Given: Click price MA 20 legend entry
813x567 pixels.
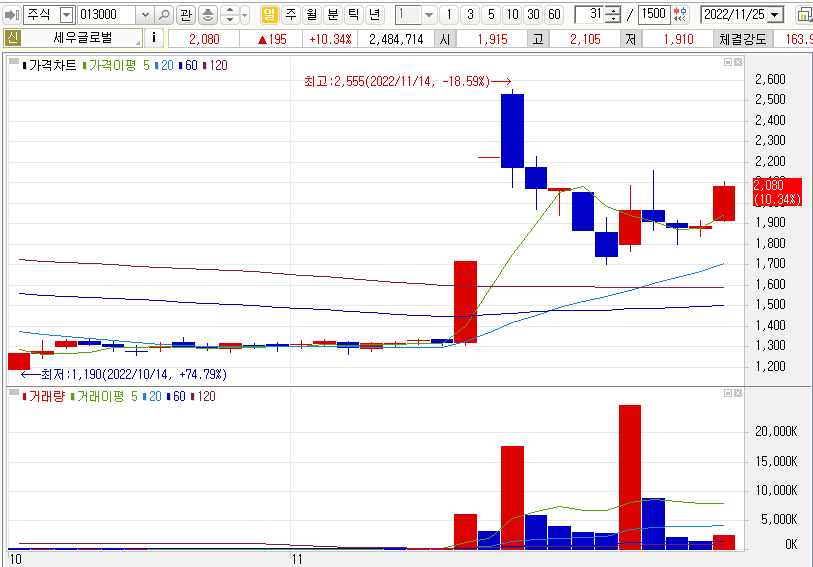Looking at the screenshot, I should coord(164,65).
